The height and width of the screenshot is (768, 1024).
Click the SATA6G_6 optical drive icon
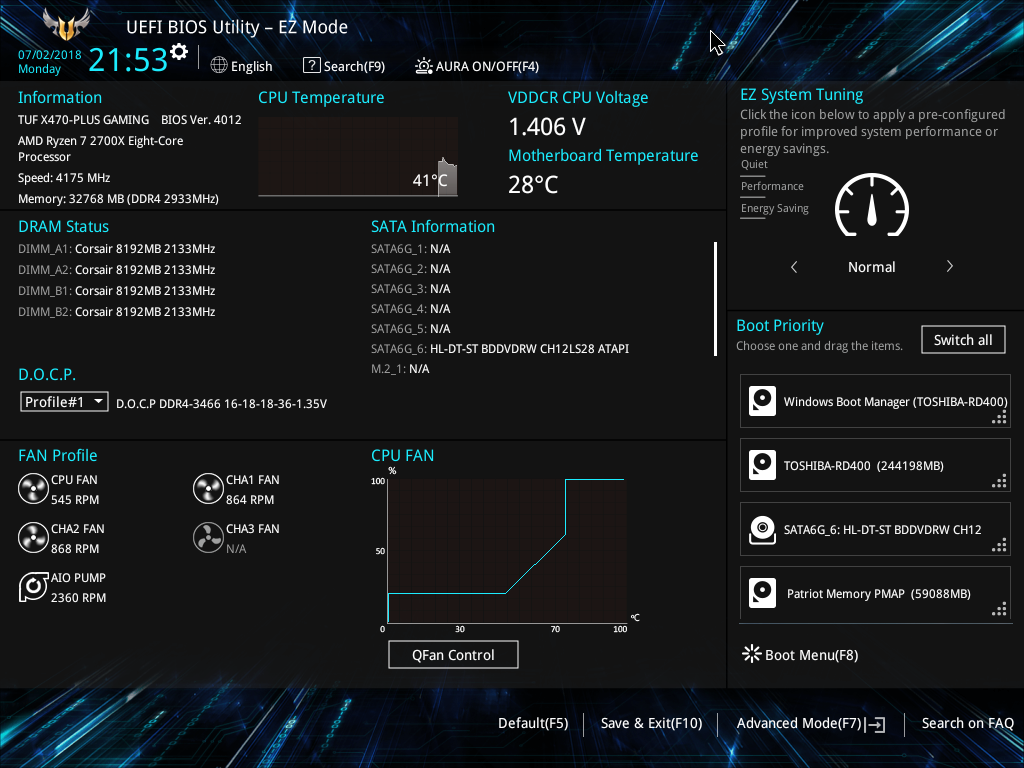point(762,529)
